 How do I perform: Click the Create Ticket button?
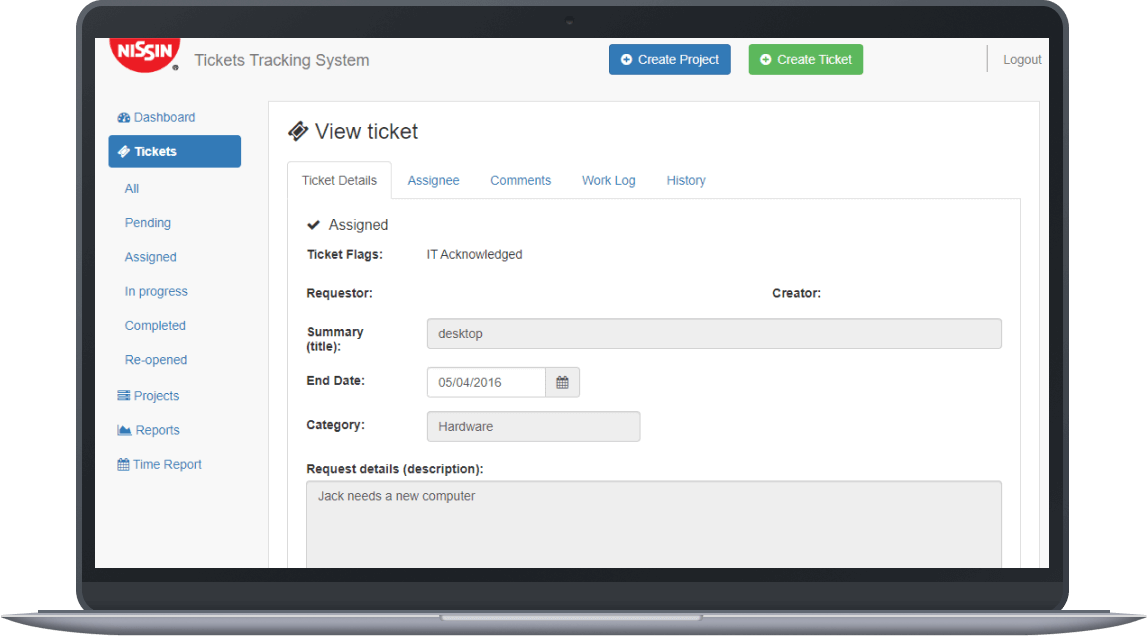point(805,59)
